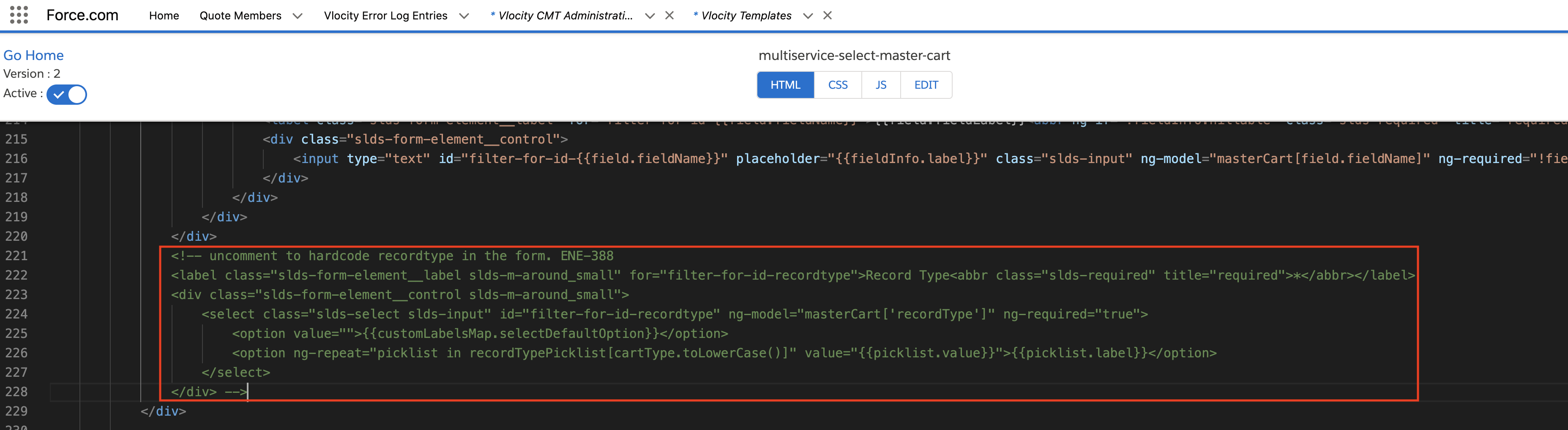This screenshot has width=1568, height=430.
Task: Toggle the Active switch off
Action: (x=67, y=94)
